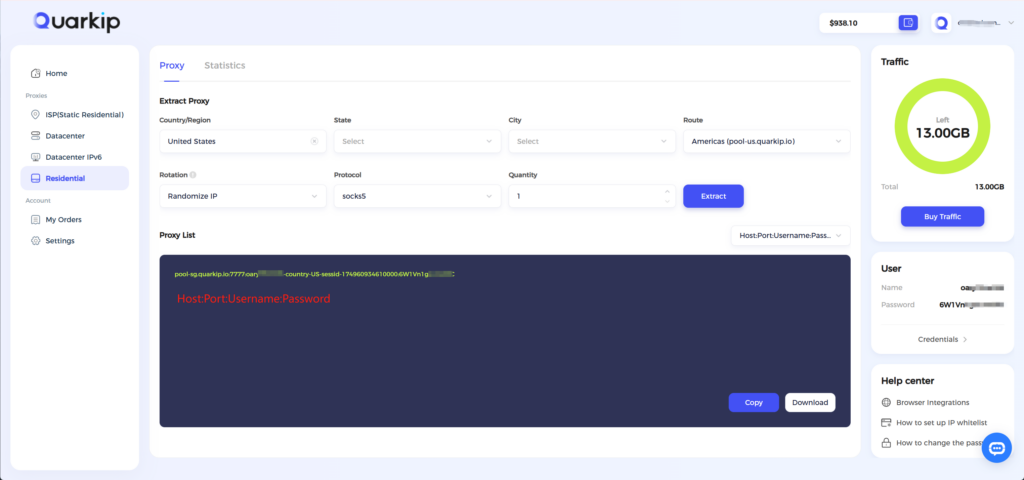
Task: Click the ISP(Static Residential) location pin icon
Action: (x=35, y=114)
